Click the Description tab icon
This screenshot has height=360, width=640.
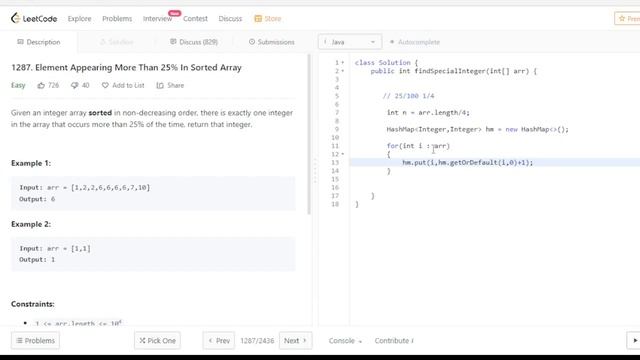point(20,42)
